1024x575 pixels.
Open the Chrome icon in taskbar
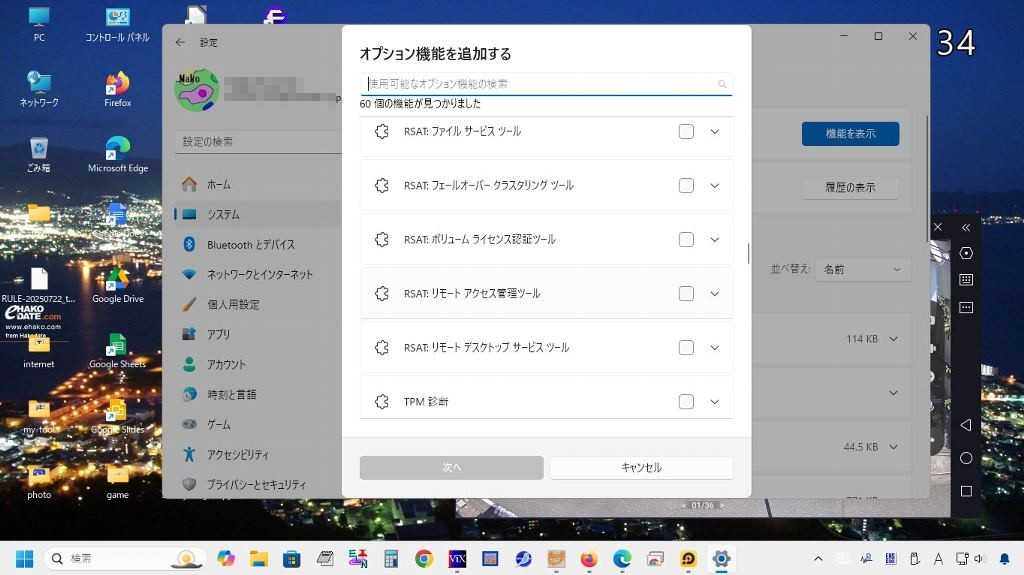(x=424, y=559)
